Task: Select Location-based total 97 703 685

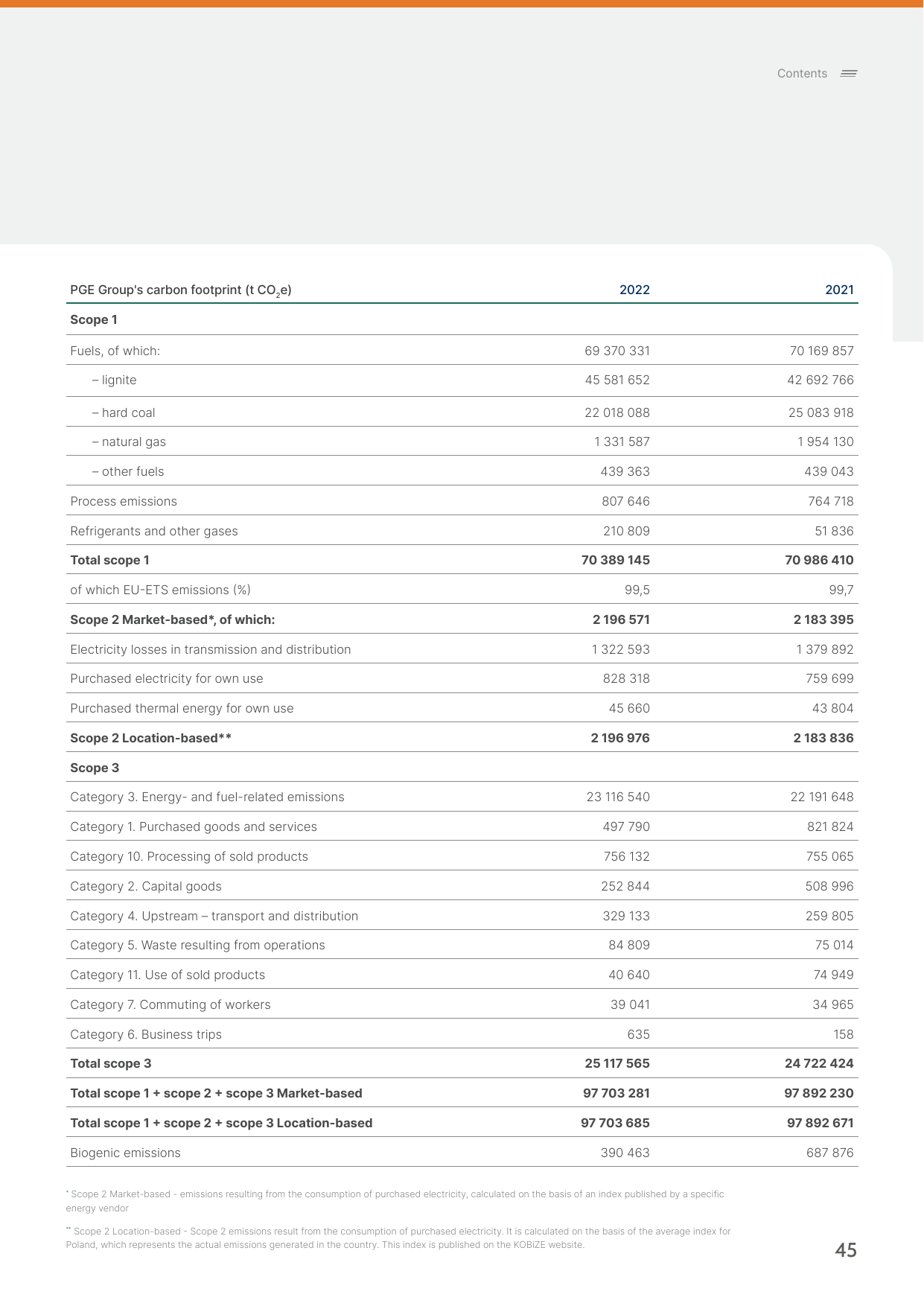Action: tap(616, 1123)
